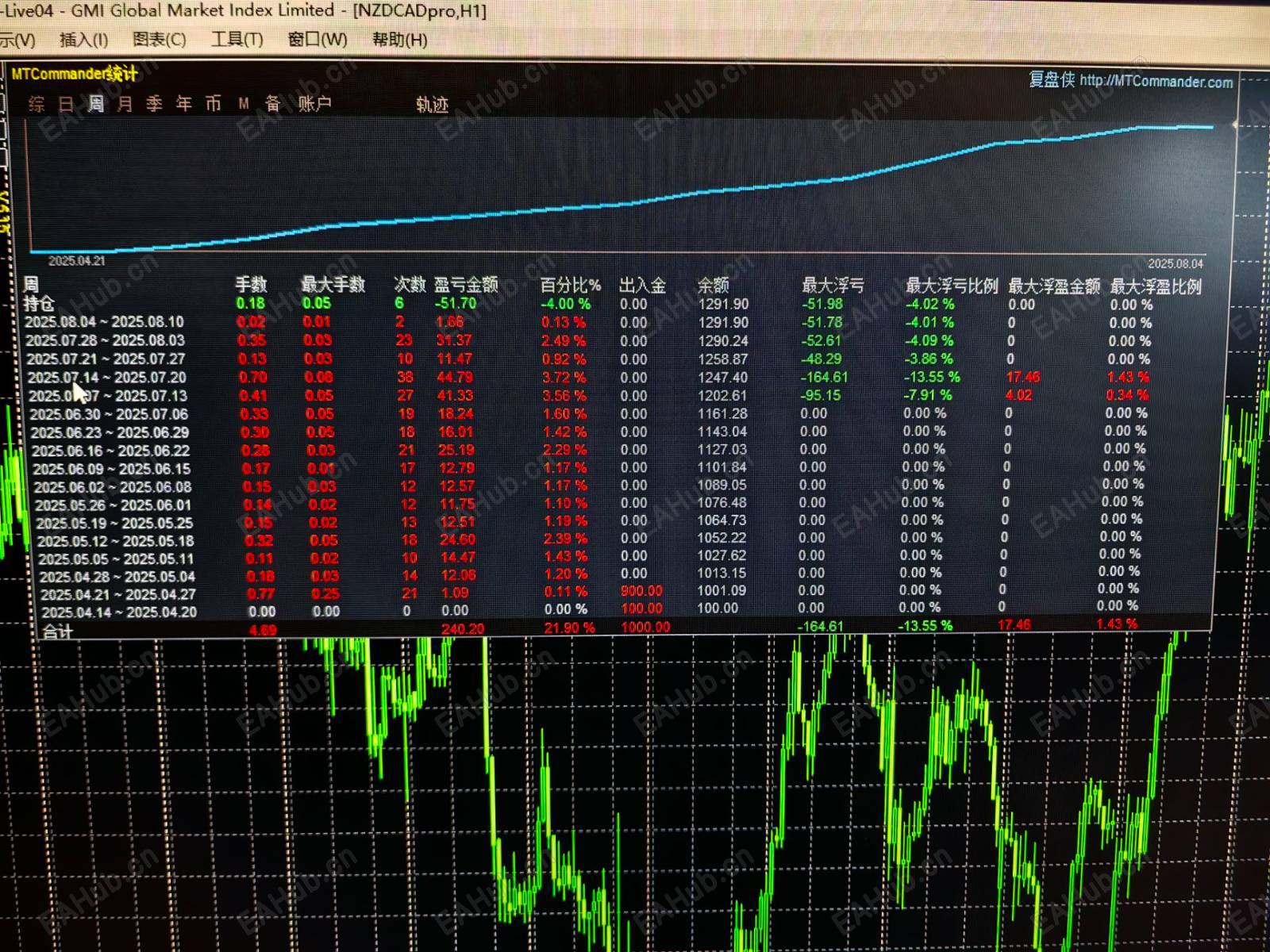
Task: Select week row 2025.04.14 ~ 2025.04.20
Action: click(119, 612)
